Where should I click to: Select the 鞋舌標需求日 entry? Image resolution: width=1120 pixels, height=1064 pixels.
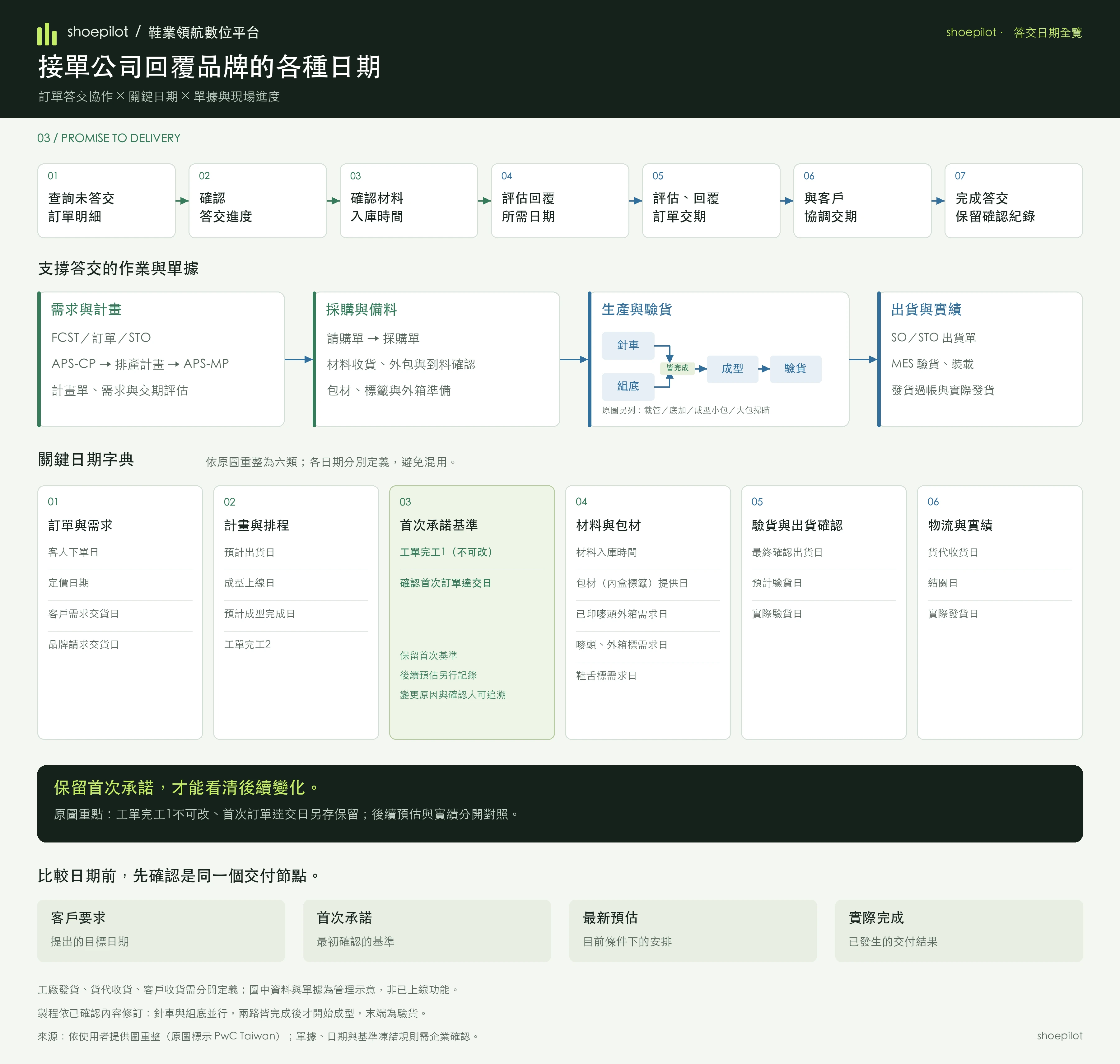pos(606,675)
